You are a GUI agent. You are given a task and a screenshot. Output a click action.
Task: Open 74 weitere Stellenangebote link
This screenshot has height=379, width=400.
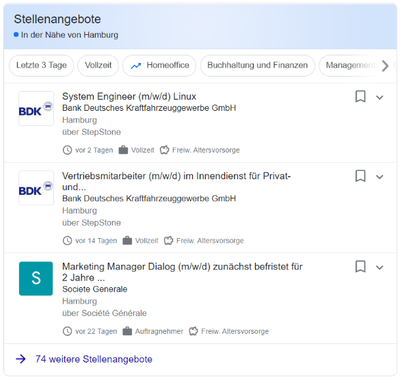pyautogui.click(x=94, y=359)
